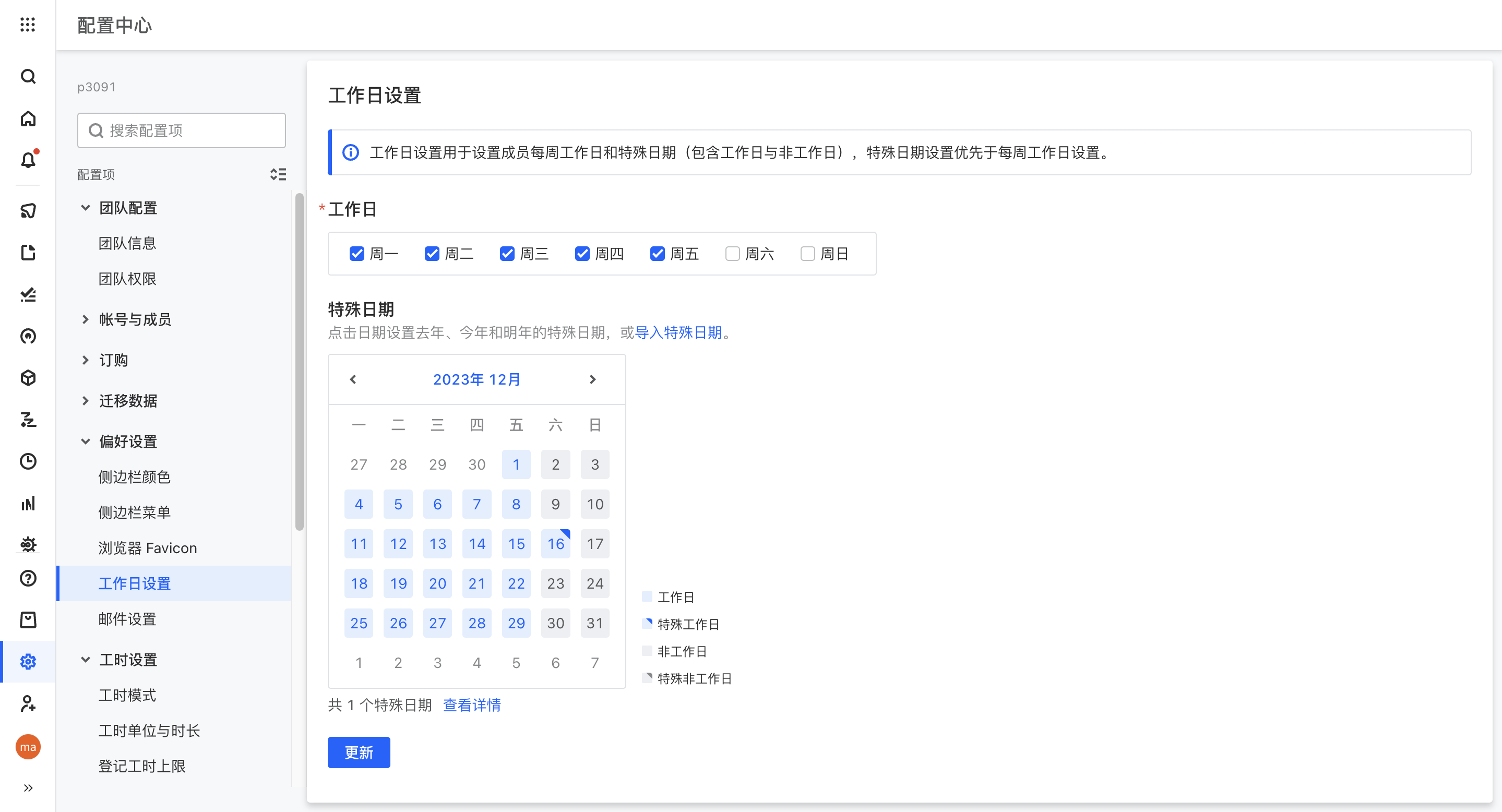This screenshot has width=1502, height=812.
Task: Open the cube product sidebar icon
Action: (x=28, y=378)
